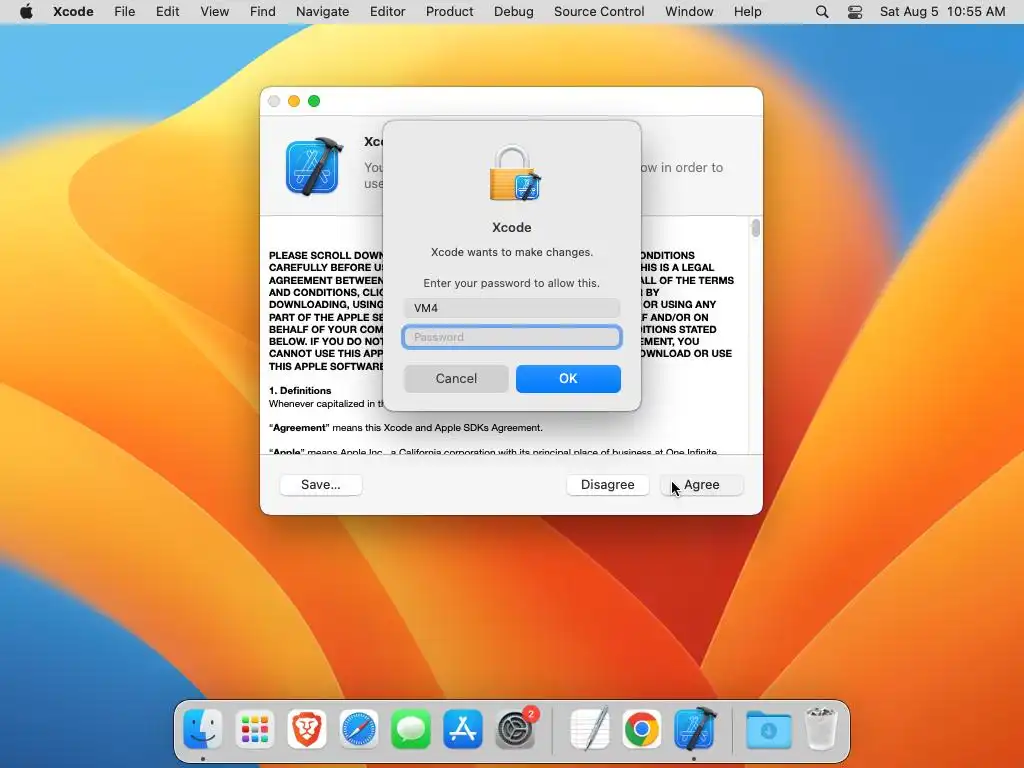Open the Editor menu
The image size is (1024, 768).
click(x=387, y=12)
